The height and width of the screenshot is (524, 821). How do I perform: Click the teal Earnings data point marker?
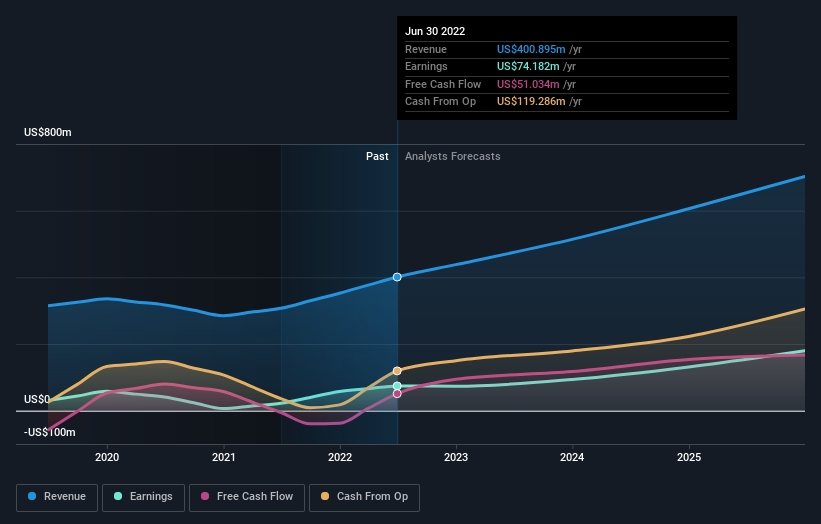(397, 386)
